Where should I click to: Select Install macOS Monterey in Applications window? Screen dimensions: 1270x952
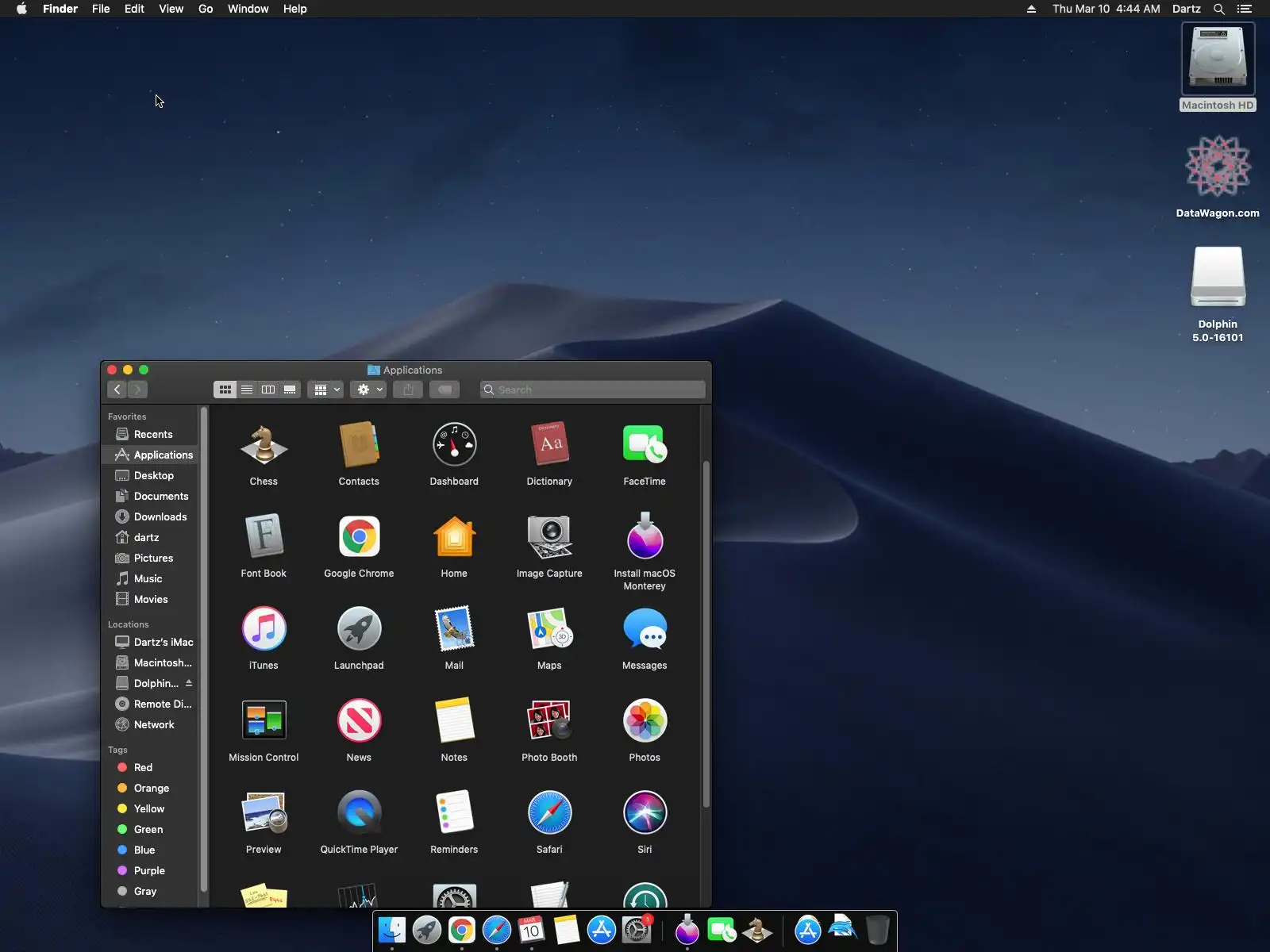click(x=645, y=537)
